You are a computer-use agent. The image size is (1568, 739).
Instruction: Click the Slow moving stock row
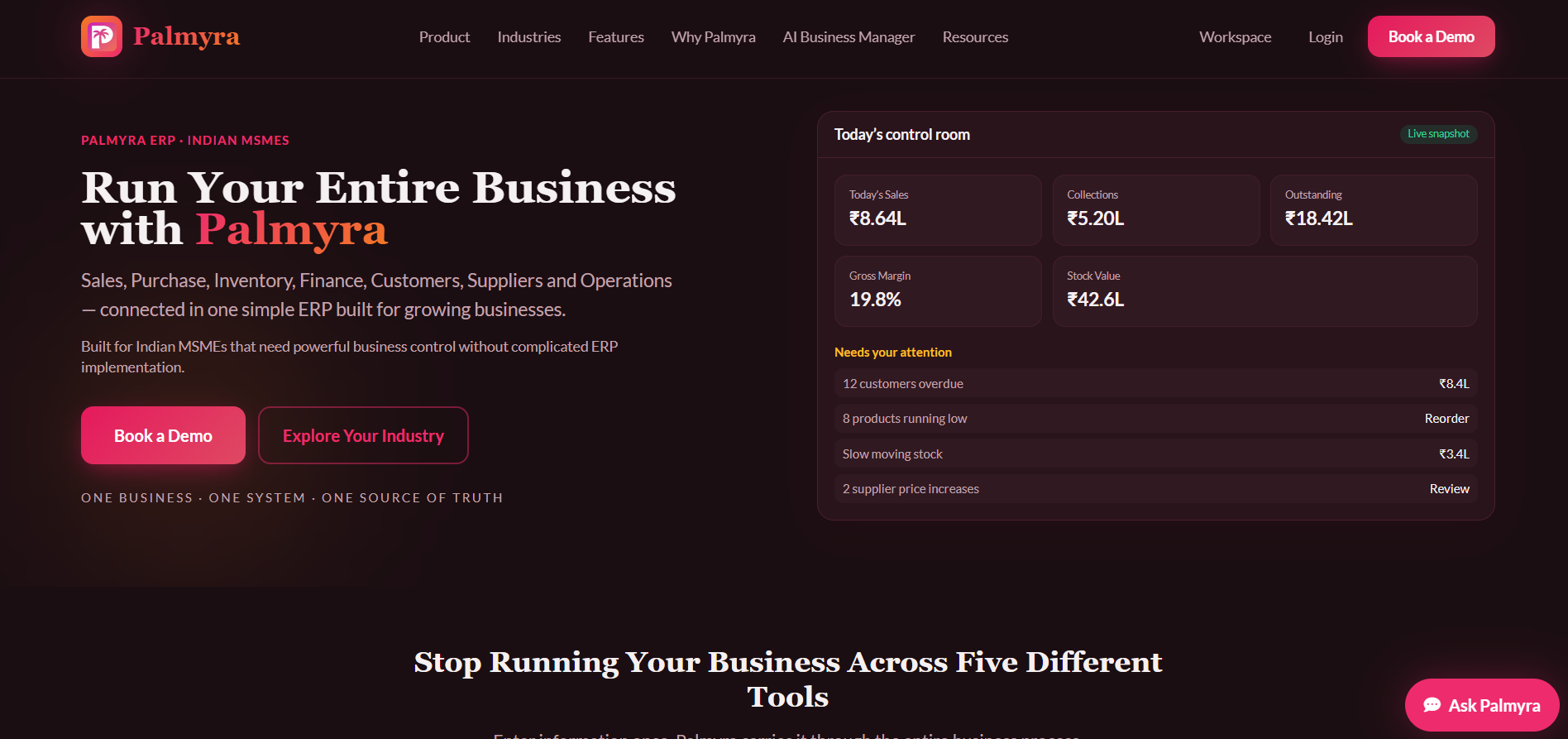1155,453
